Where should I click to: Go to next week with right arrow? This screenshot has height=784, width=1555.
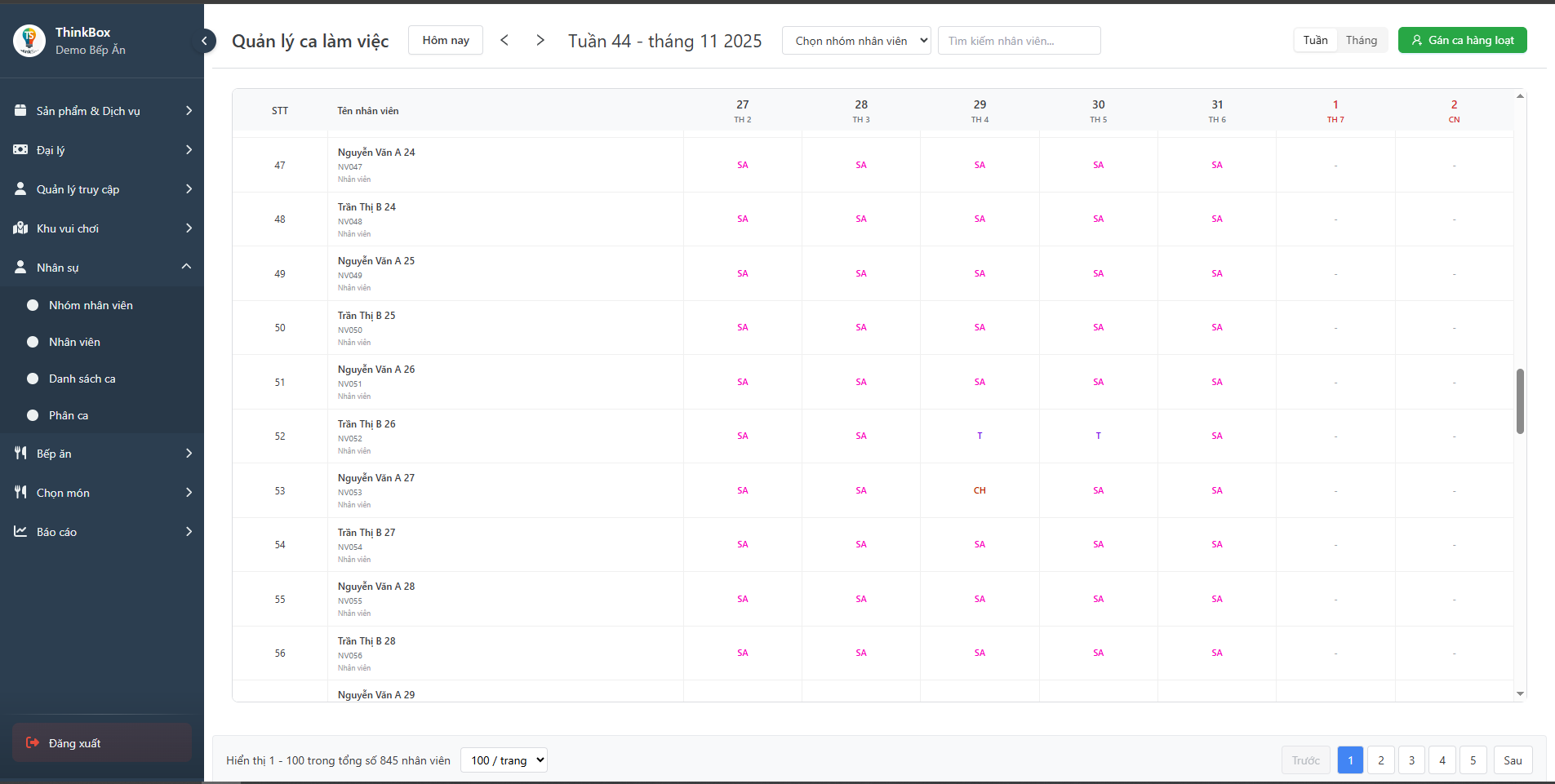click(540, 40)
